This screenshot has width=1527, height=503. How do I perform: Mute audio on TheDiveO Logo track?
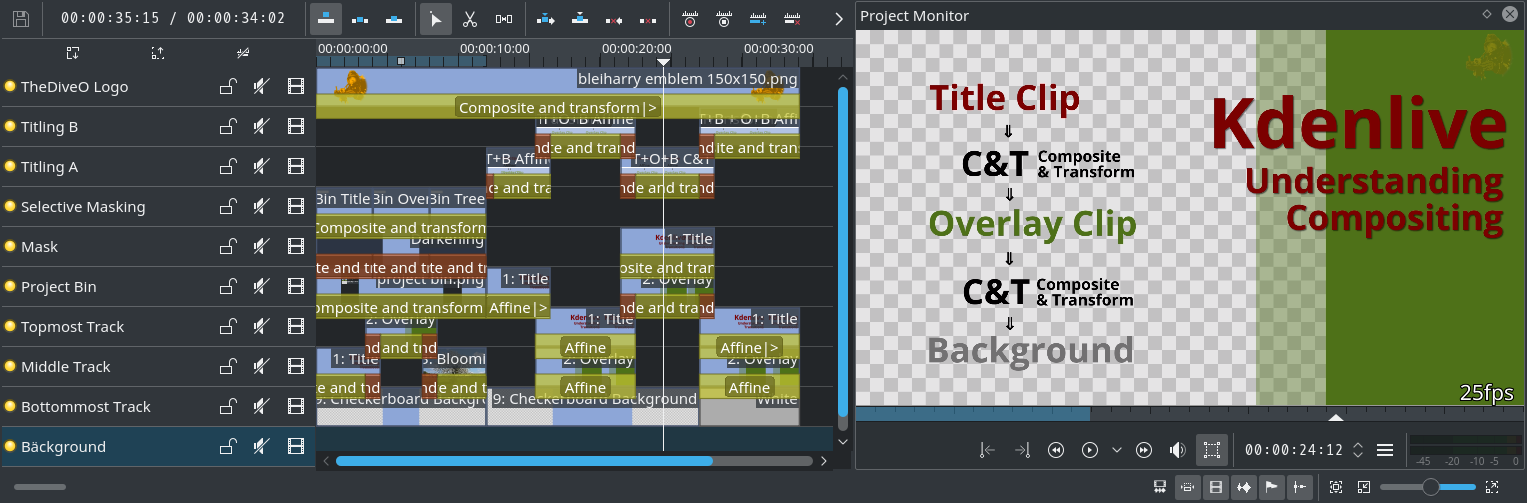point(261,86)
